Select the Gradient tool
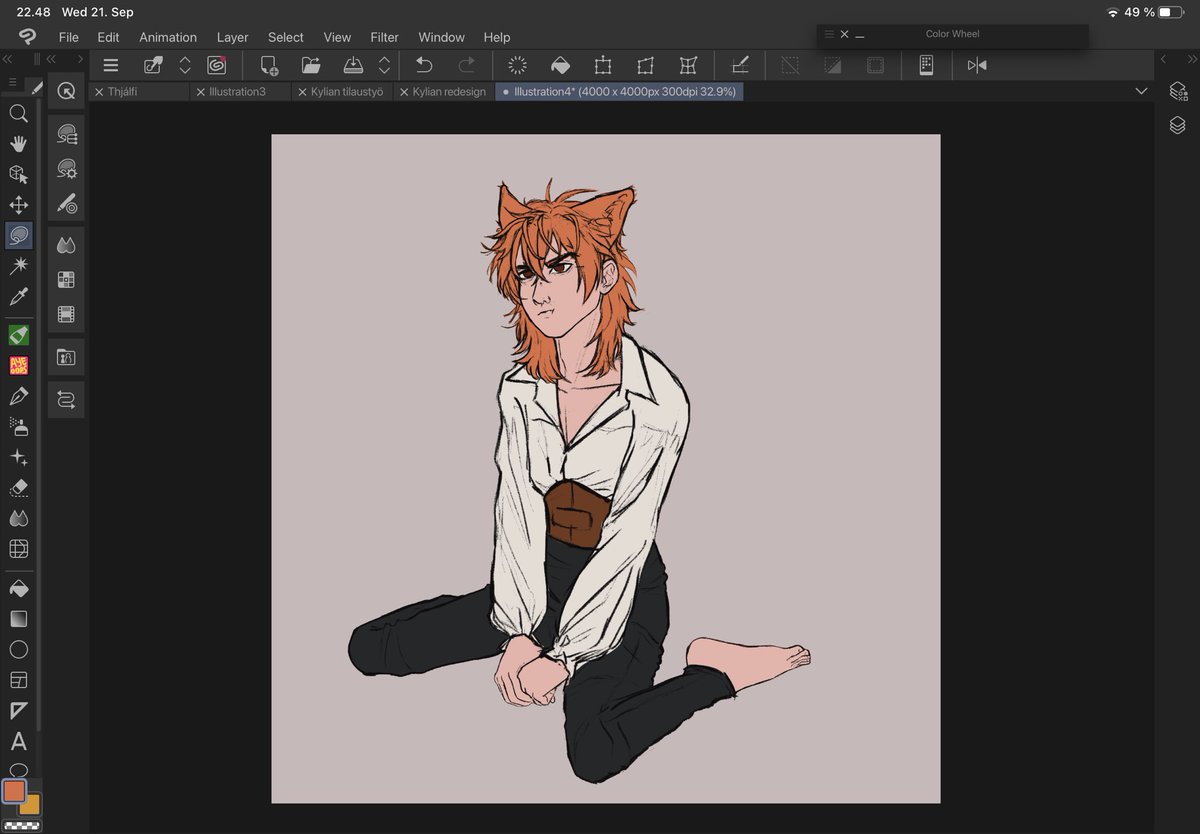The height and width of the screenshot is (834, 1200). [x=18, y=619]
